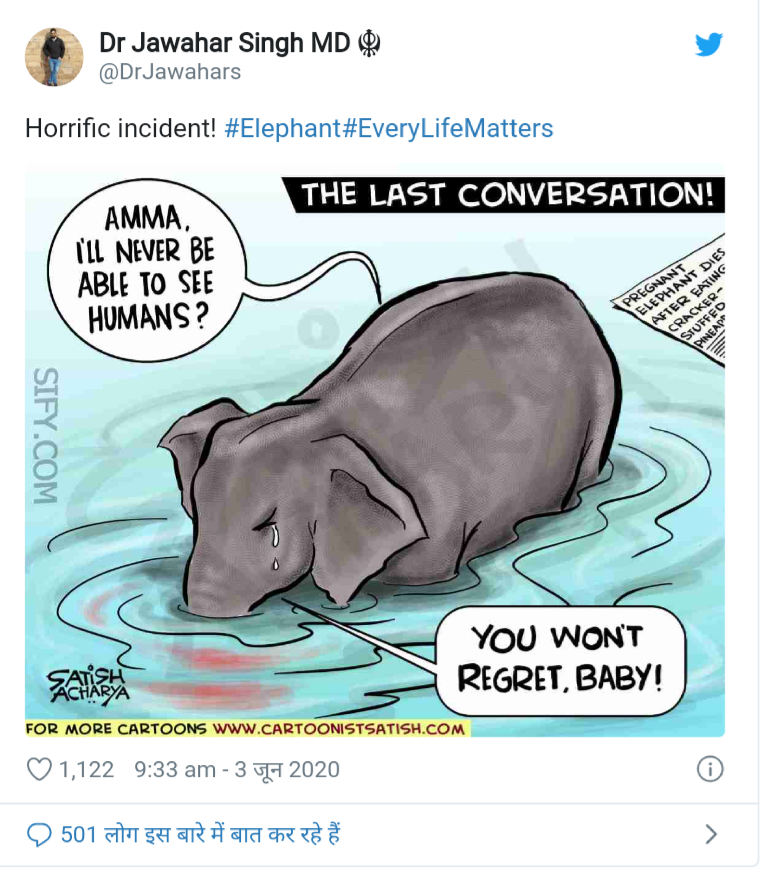Click the Twitter bird logo icon
This screenshot has width=767, height=875.
[x=709, y=44]
